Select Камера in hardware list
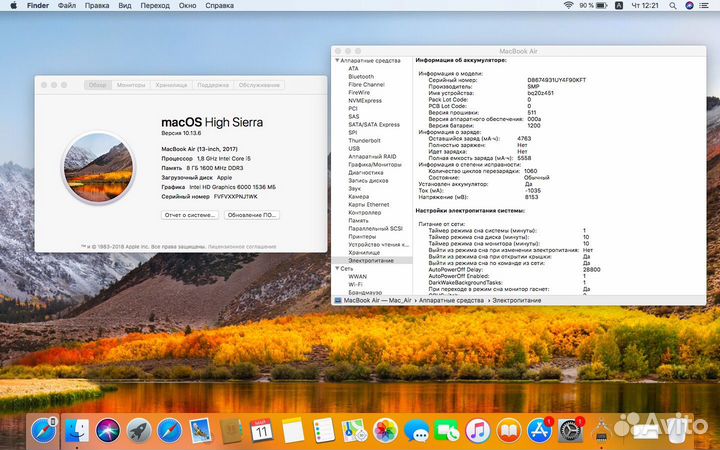720x450 pixels. (x=358, y=197)
